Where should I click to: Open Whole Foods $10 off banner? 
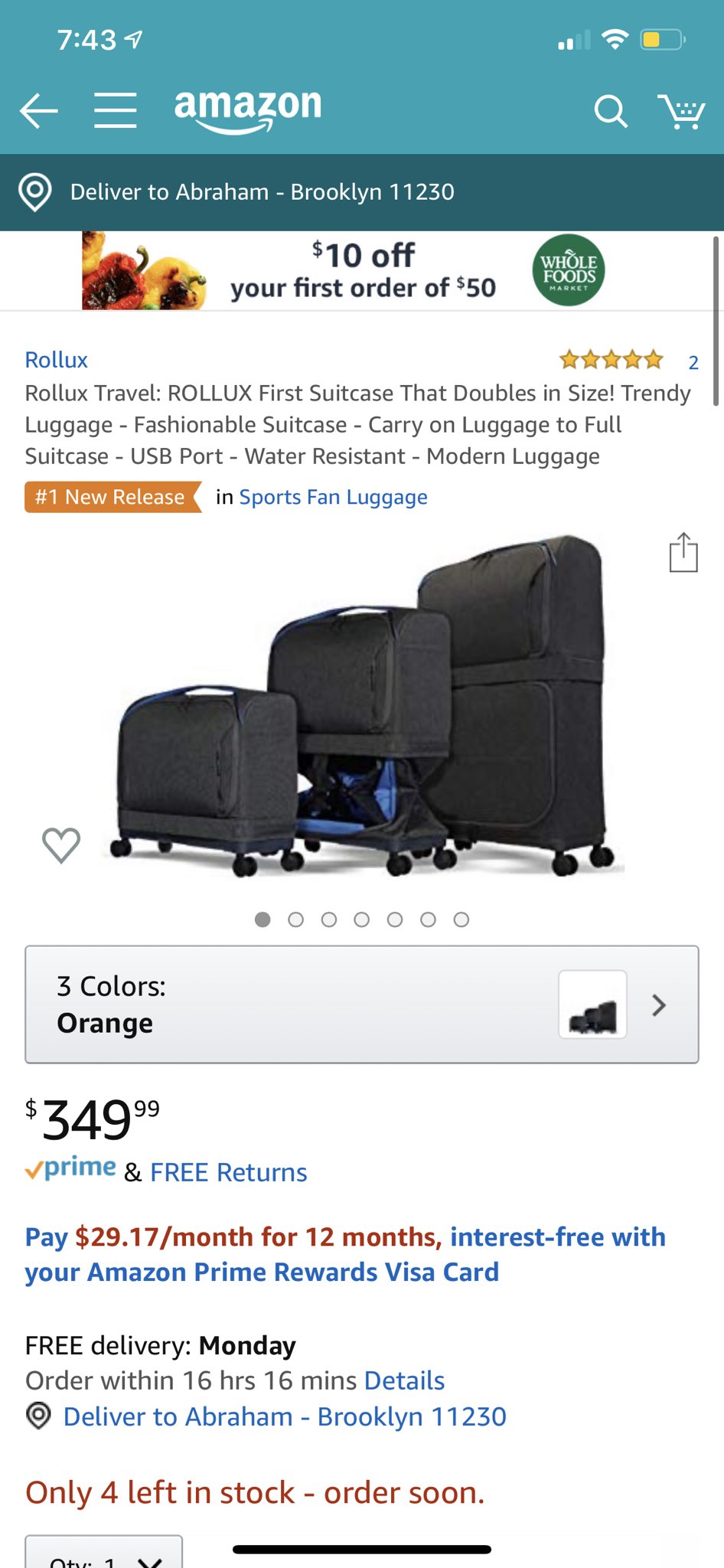click(344, 270)
